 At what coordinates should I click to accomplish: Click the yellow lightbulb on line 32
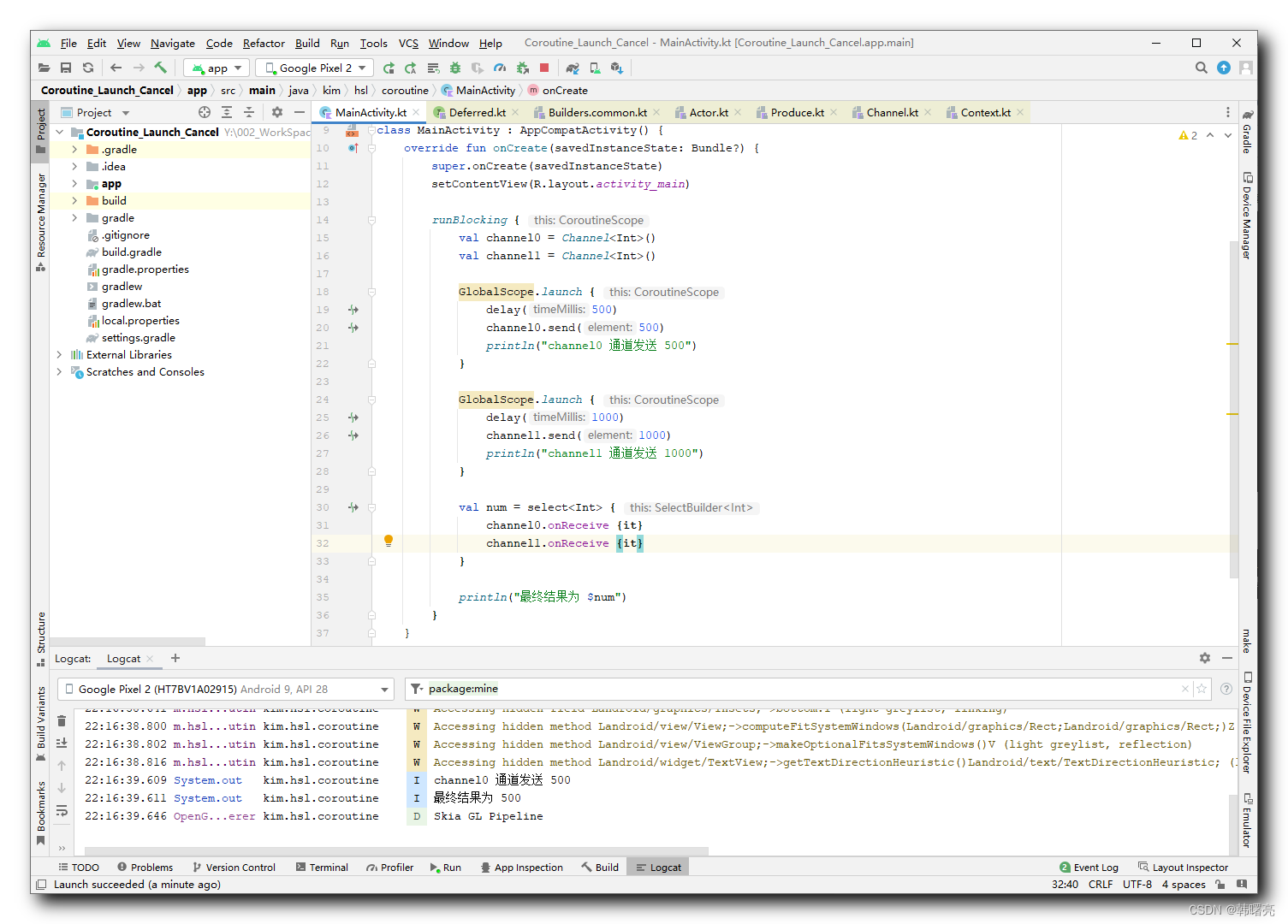point(389,540)
